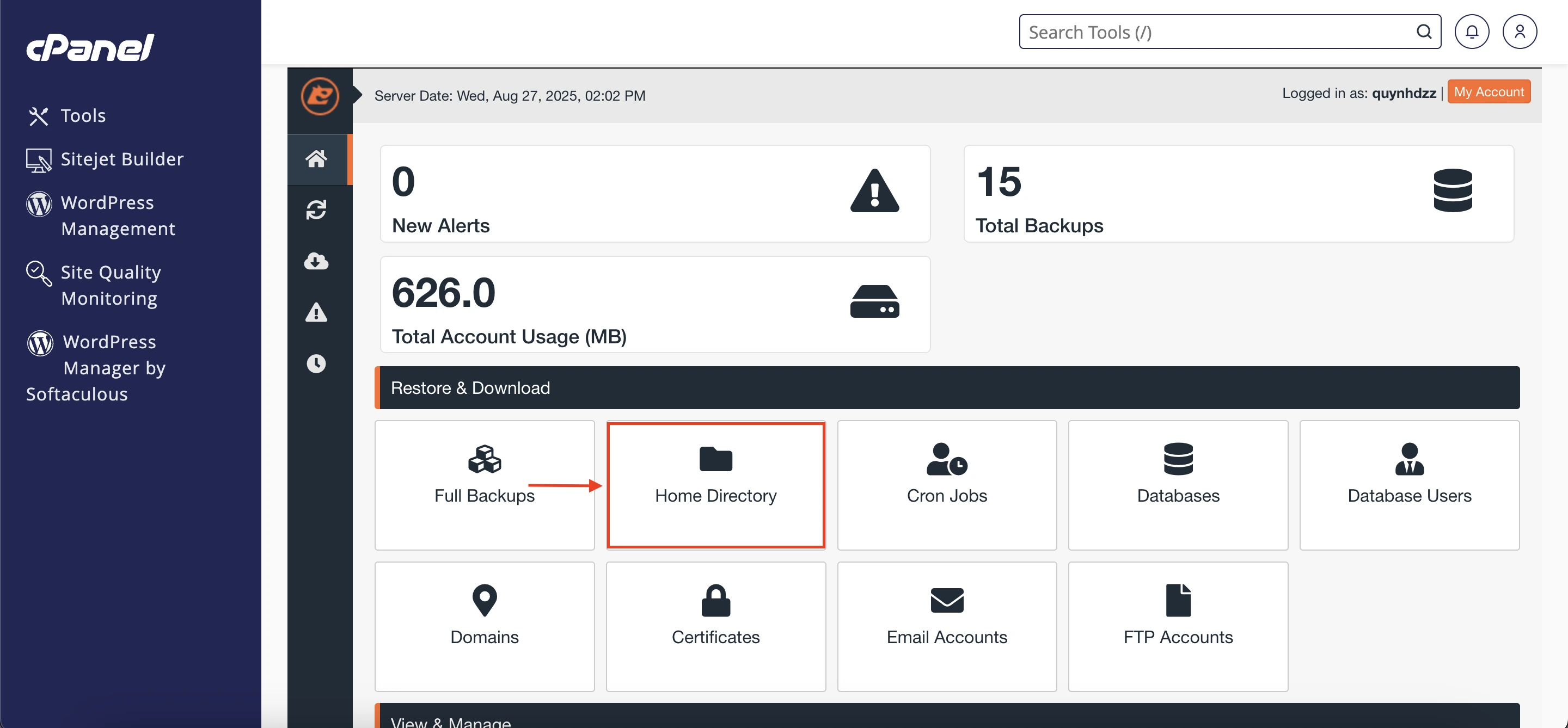
Task: Click the cloud download sidebar icon
Action: [316, 262]
